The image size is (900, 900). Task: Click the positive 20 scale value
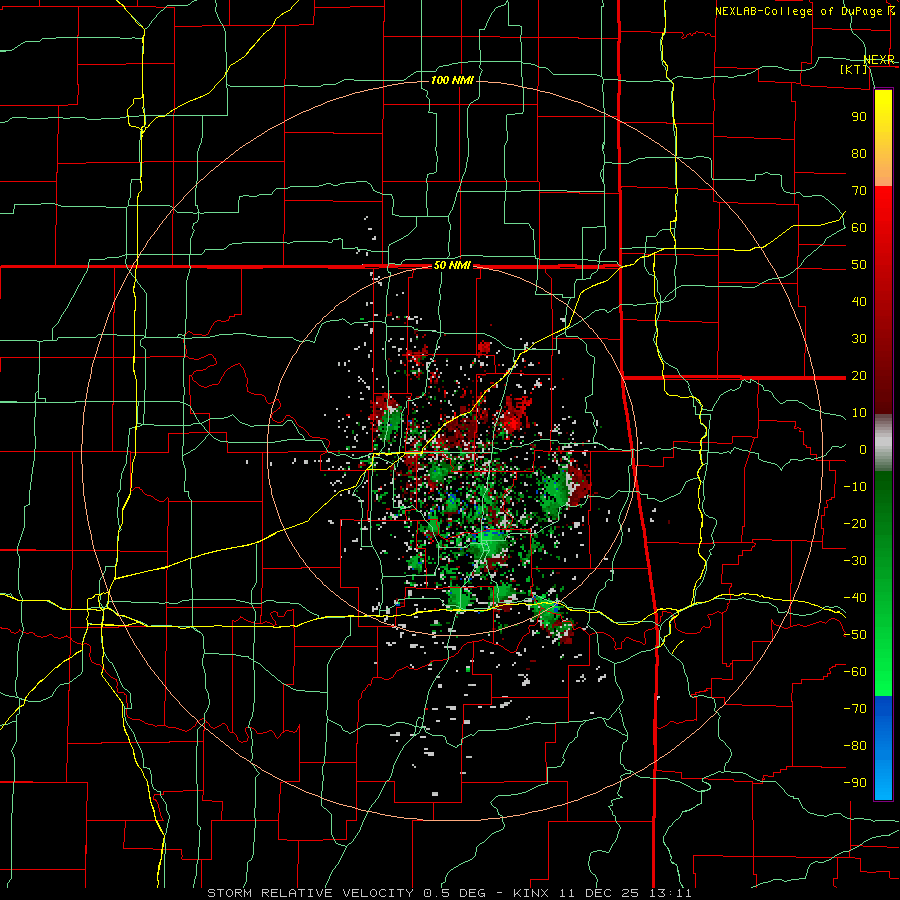(x=859, y=375)
